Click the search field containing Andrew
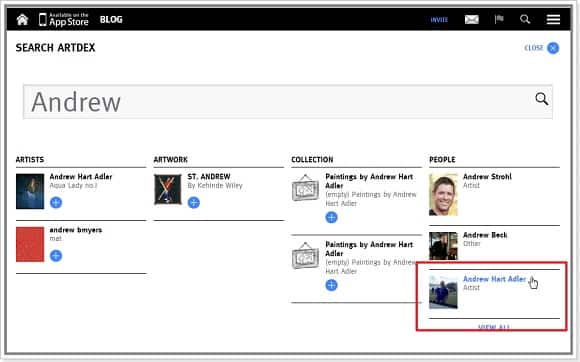The width and height of the screenshot is (580, 362). pos(288,102)
